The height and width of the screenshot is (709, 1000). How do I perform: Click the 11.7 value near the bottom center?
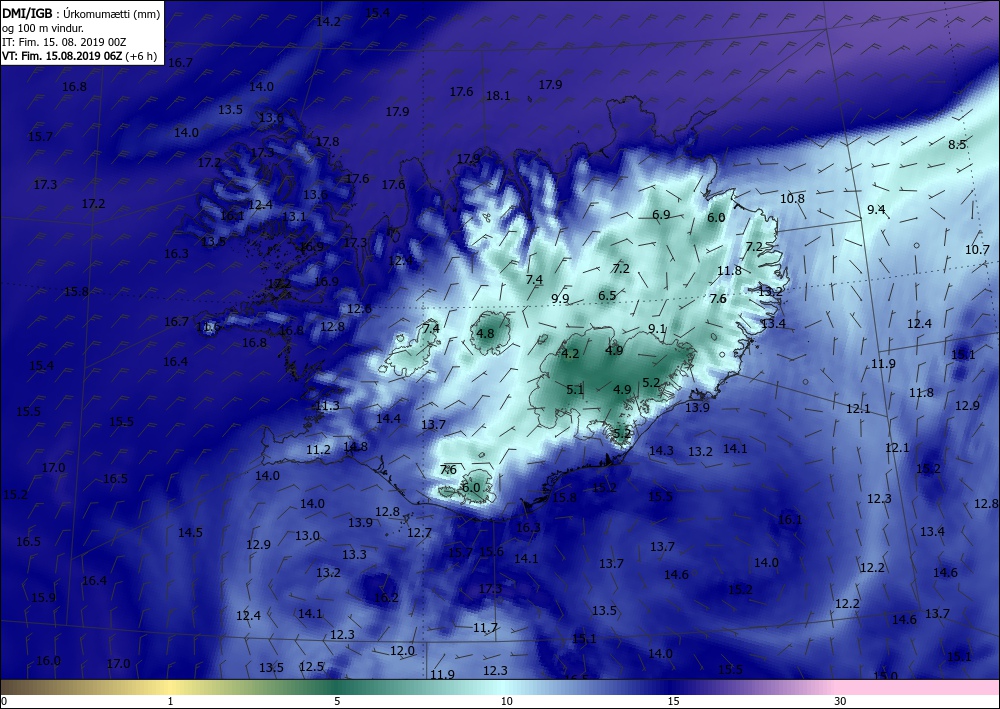coord(485,628)
